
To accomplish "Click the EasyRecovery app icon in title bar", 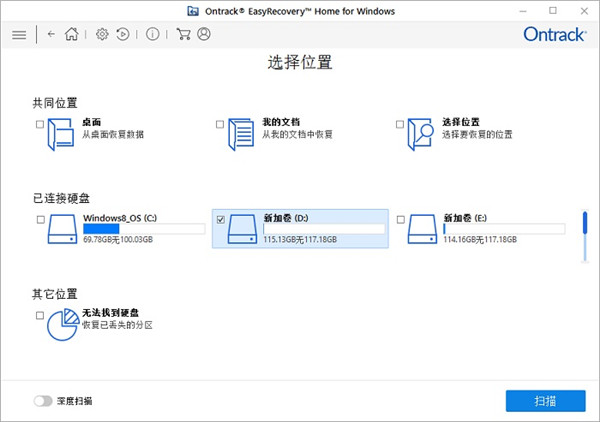I will click(x=193, y=11).
